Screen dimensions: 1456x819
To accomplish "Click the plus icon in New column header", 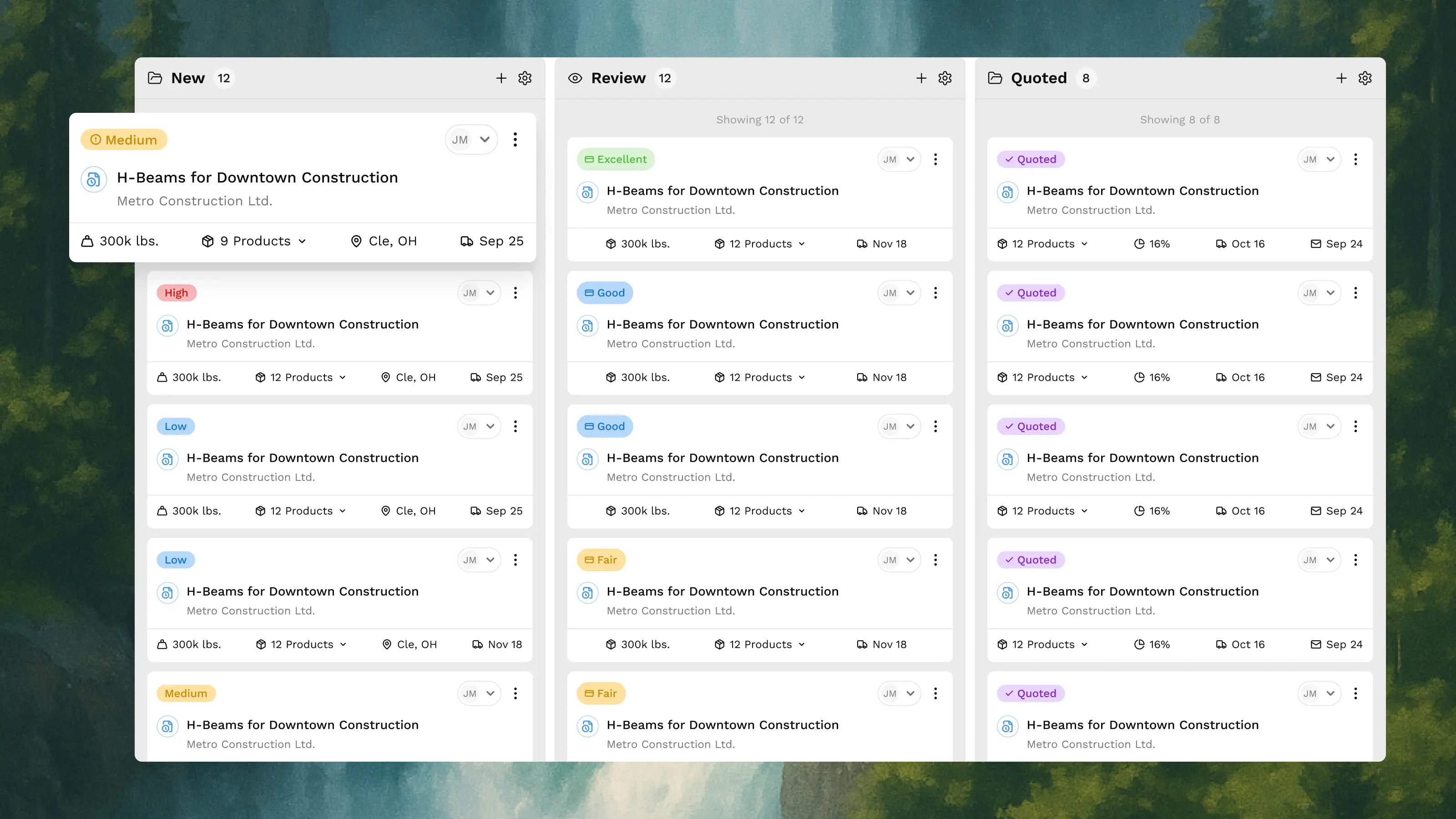I will click(x=501, y=78).
